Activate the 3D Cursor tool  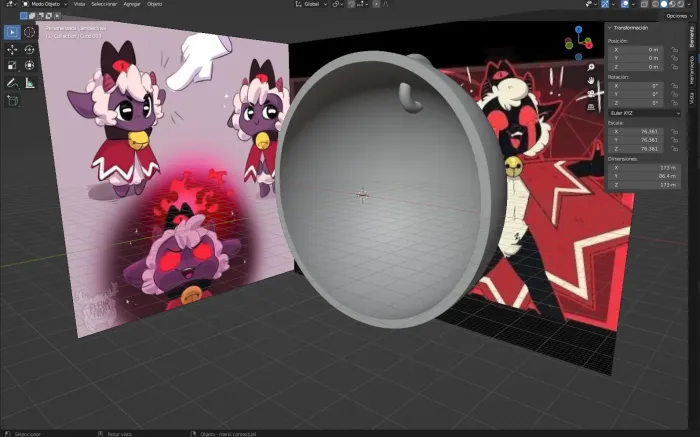(29, 32)
